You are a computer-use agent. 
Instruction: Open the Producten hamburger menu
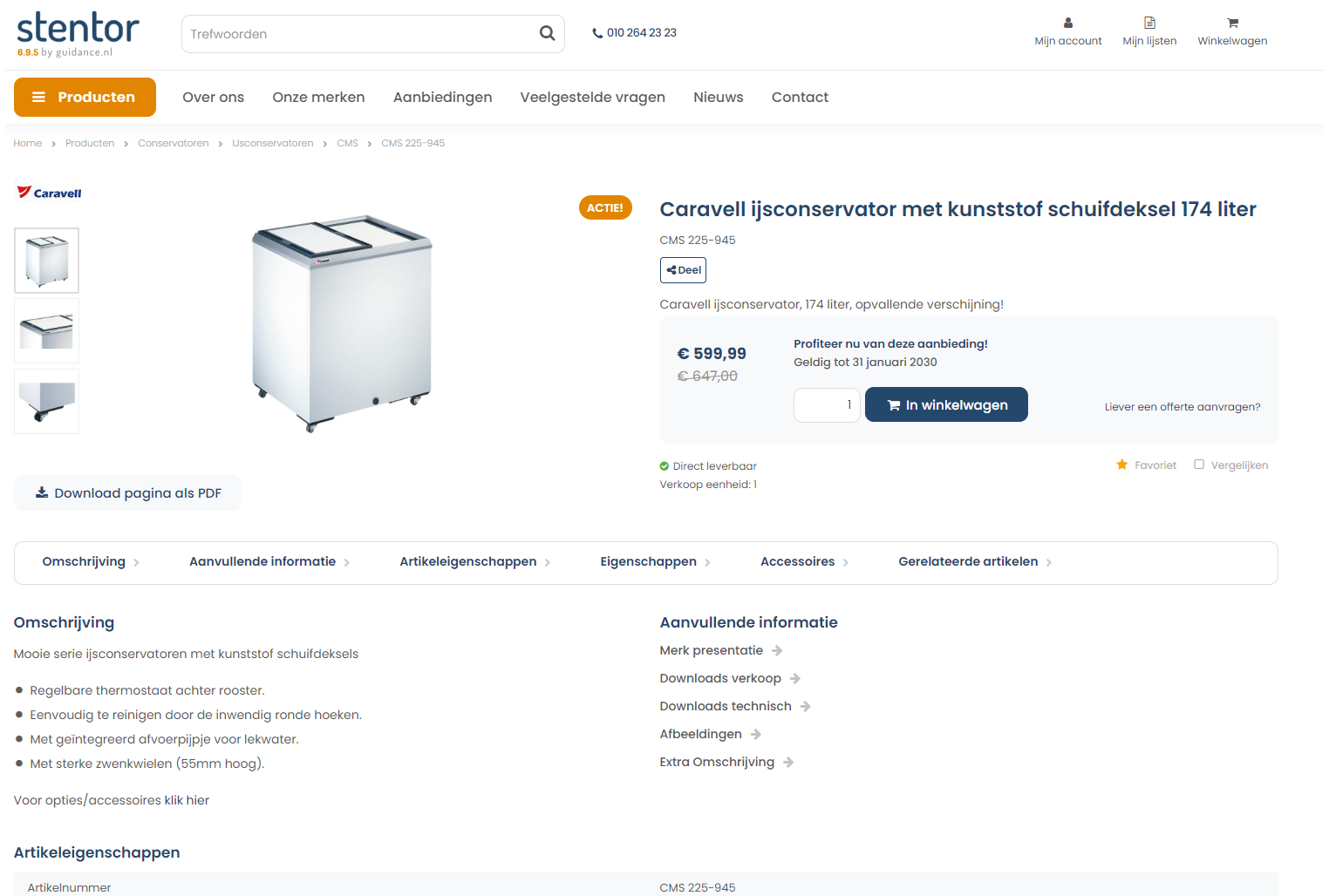point(85,97)
